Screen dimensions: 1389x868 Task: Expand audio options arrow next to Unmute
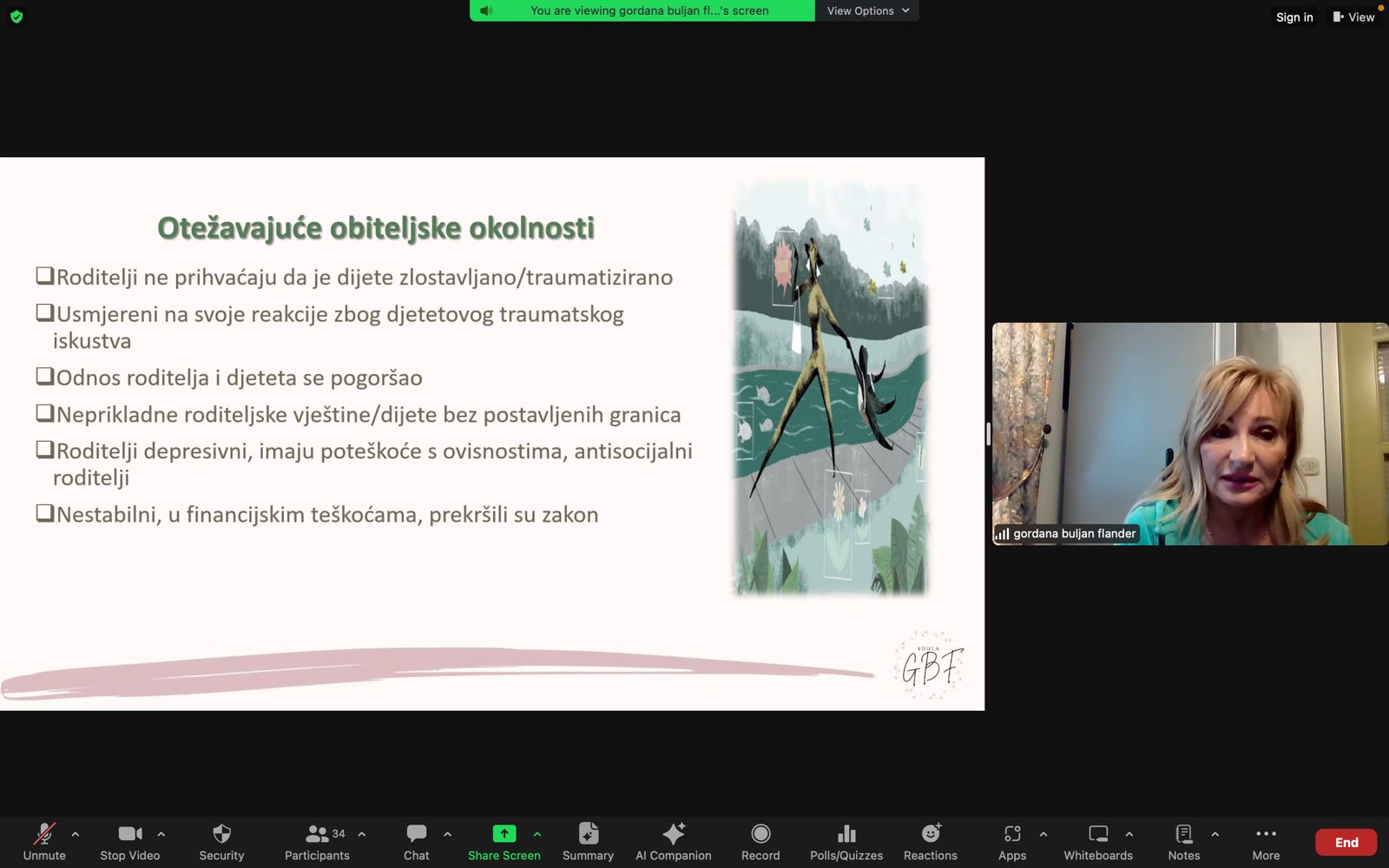[x=76, y=834]
